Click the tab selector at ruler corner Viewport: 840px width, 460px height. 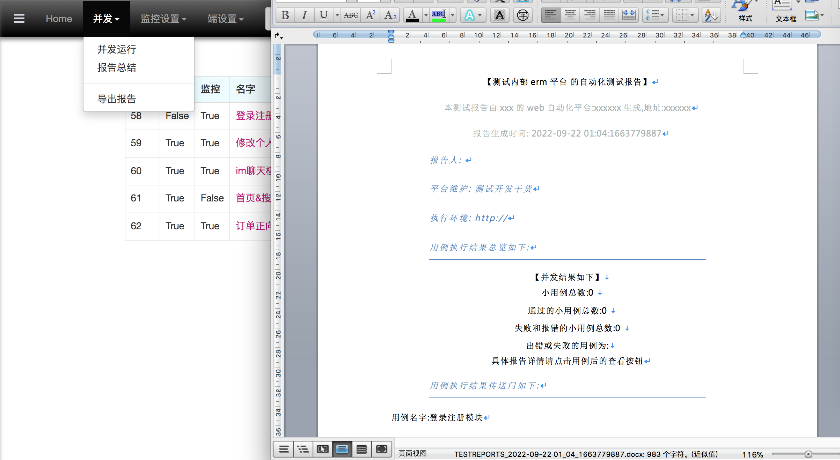[278, 35]
